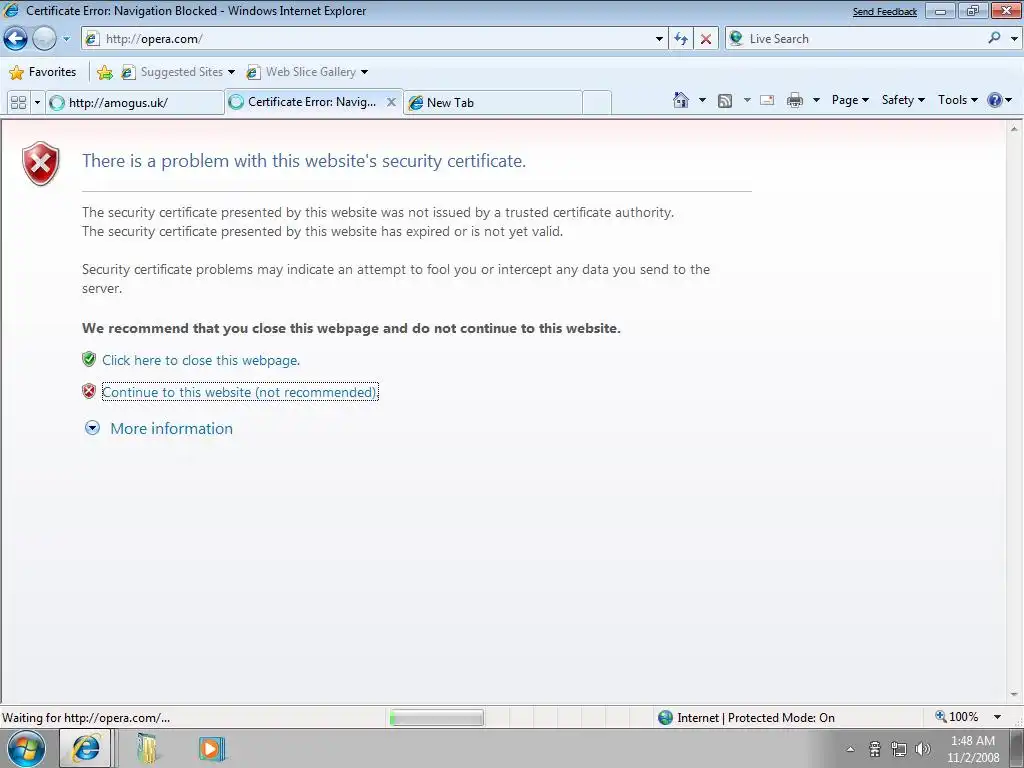Click the Waiting for http://opera.com/... status text
This screenshot has width=1024, height=768.
[86, 718]
